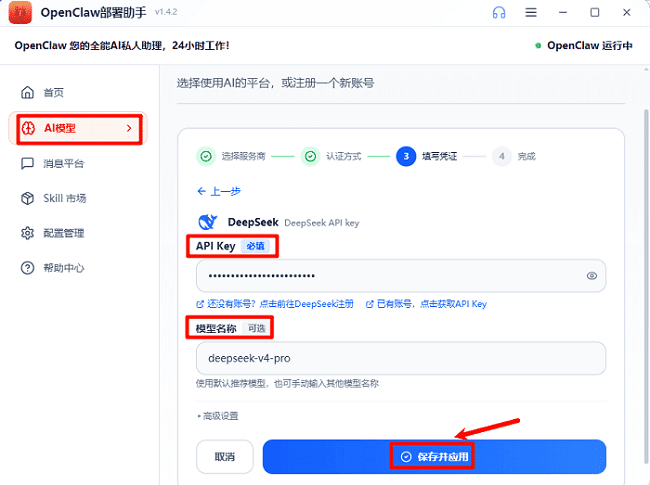Click the 配置管理 gear icon
The image size is (650, 485).
(27, 233)
